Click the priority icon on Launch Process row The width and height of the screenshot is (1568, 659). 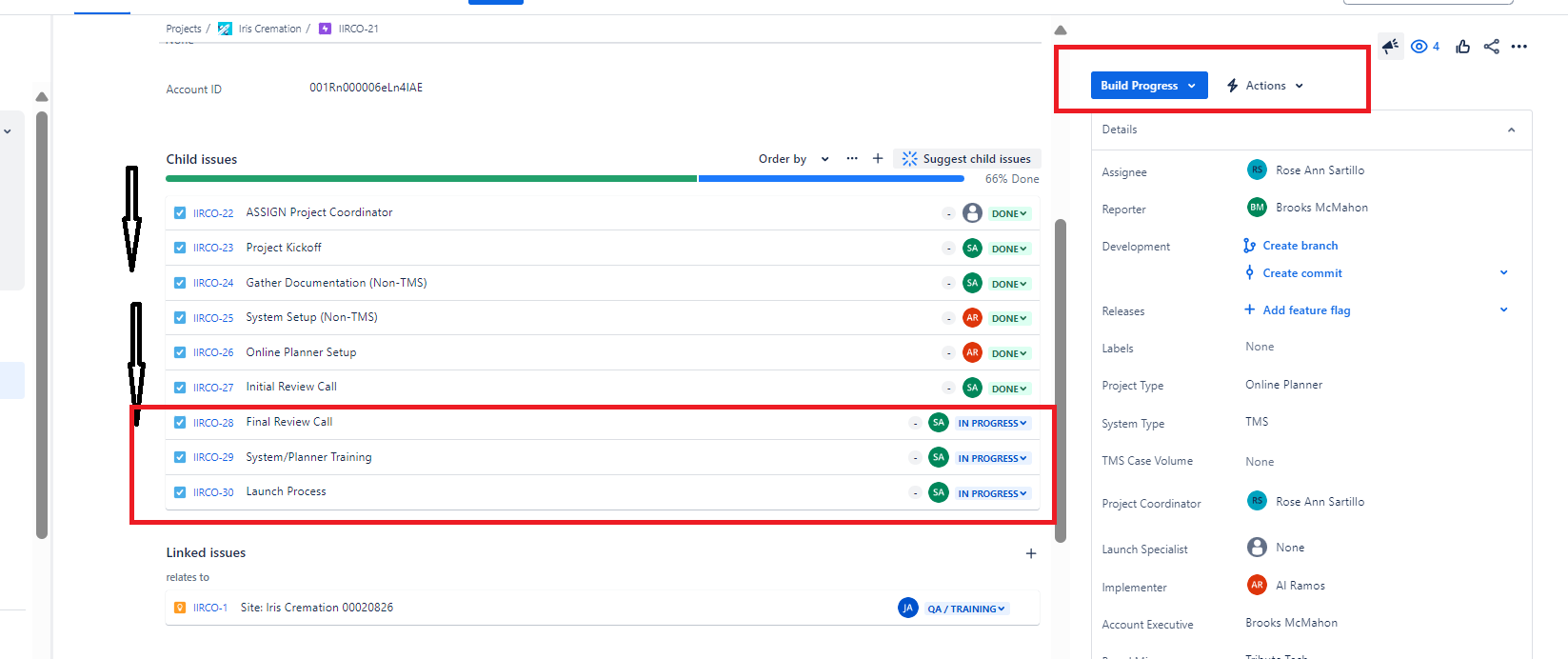click(915, 493)
